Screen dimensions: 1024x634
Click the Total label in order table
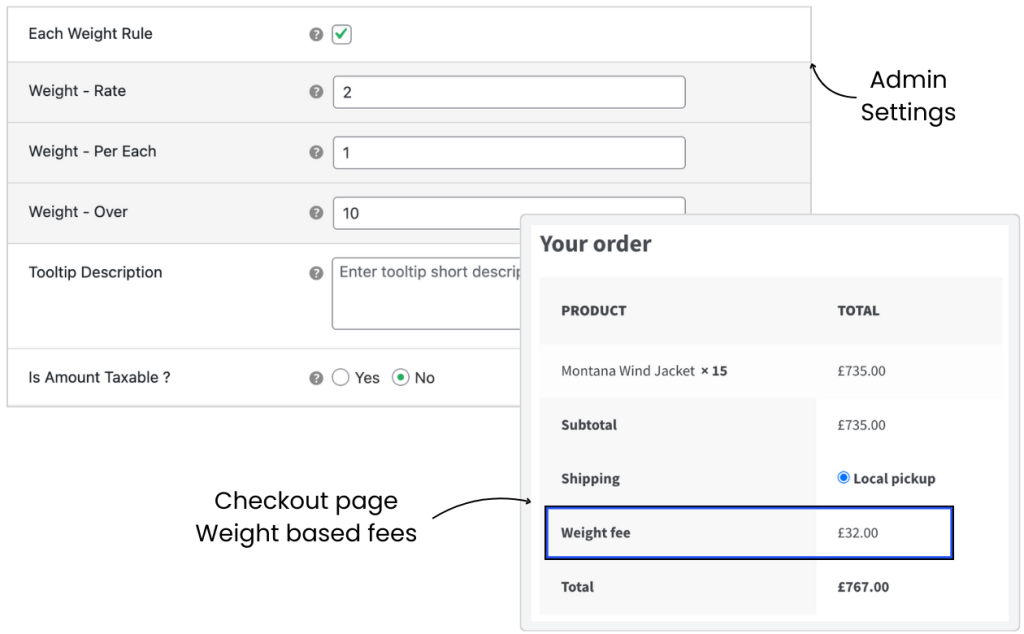coord(577,587)
